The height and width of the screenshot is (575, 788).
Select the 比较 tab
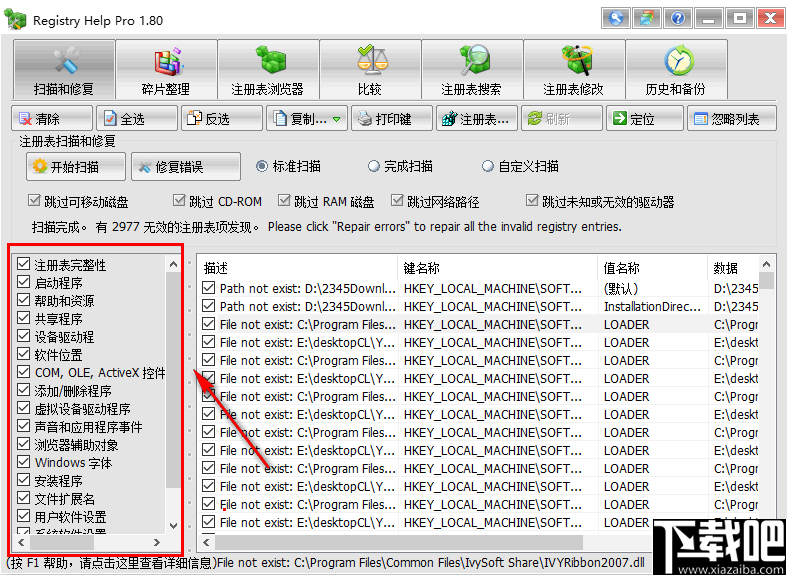[370, 69]
